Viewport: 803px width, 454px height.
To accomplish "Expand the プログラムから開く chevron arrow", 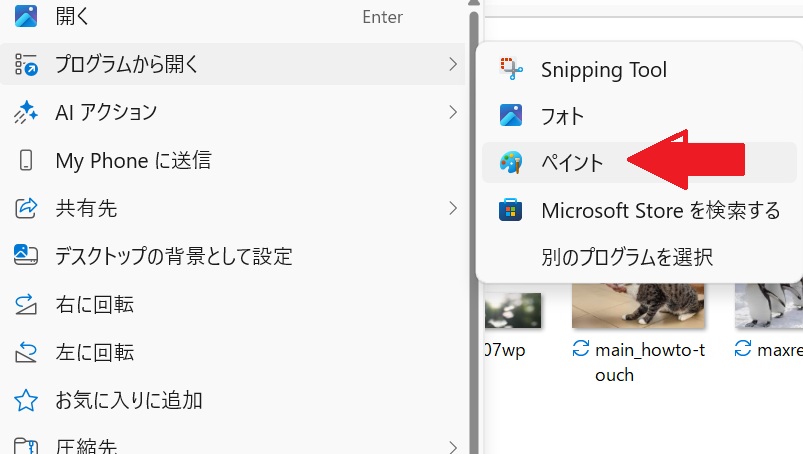I will [452, 64].
